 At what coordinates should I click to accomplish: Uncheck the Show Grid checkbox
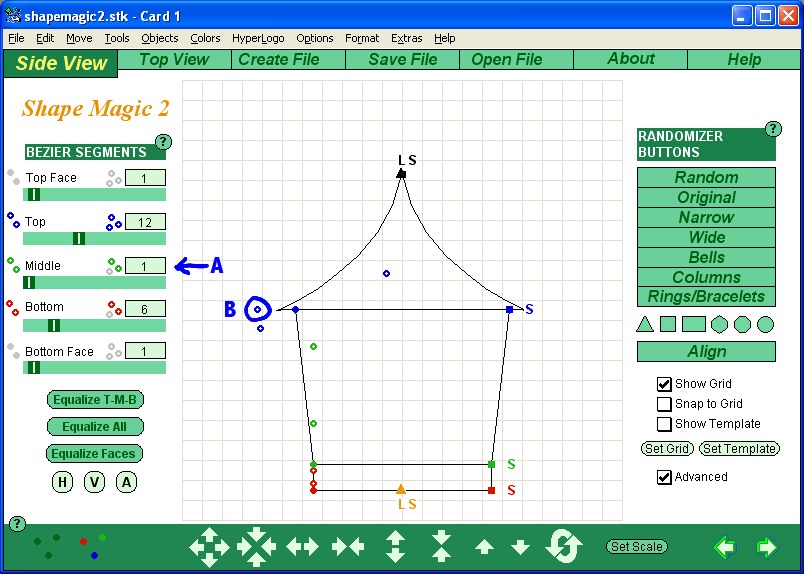pos(664,384)
